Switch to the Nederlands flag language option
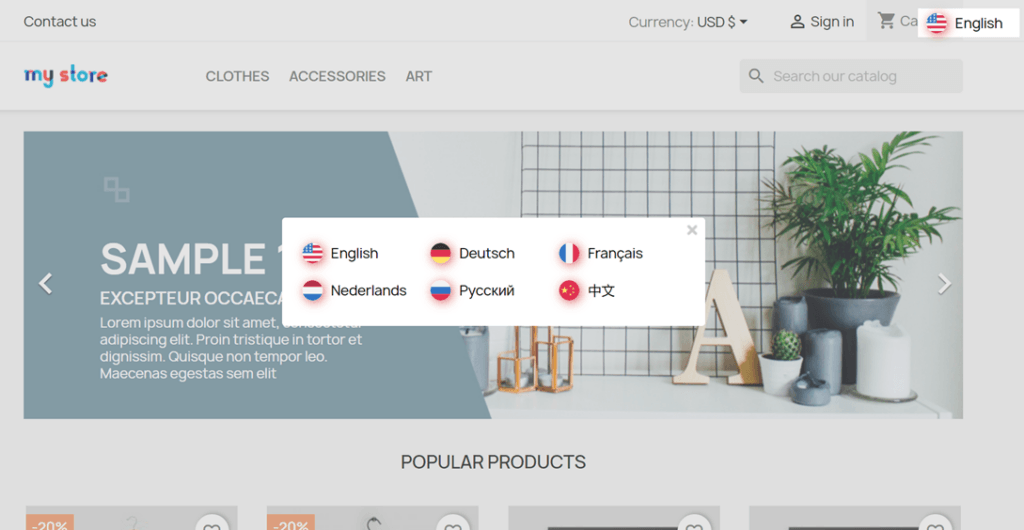1024x530 pixels. (x=355, y=291)
